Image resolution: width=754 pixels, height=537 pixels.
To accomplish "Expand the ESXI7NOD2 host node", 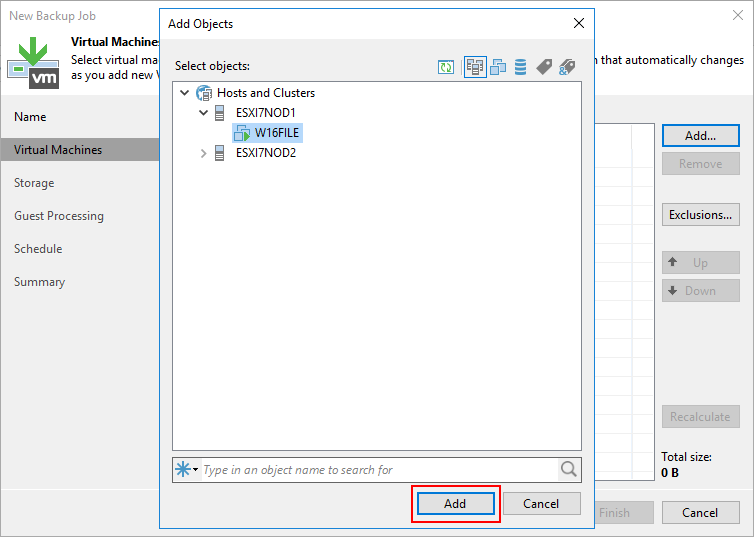I will coord(203,153).
